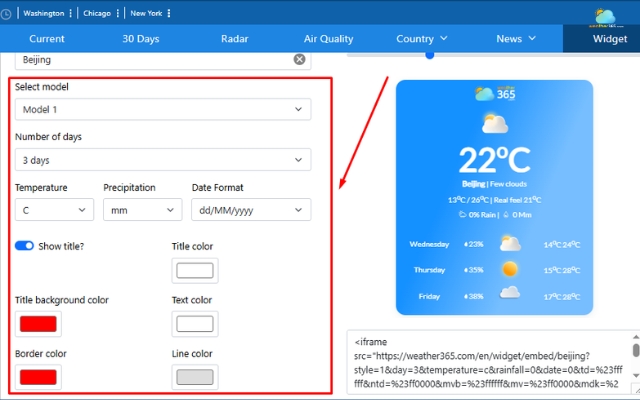Click the weather365 logo in header
640x400 pixels.
[x=605, y=18]
